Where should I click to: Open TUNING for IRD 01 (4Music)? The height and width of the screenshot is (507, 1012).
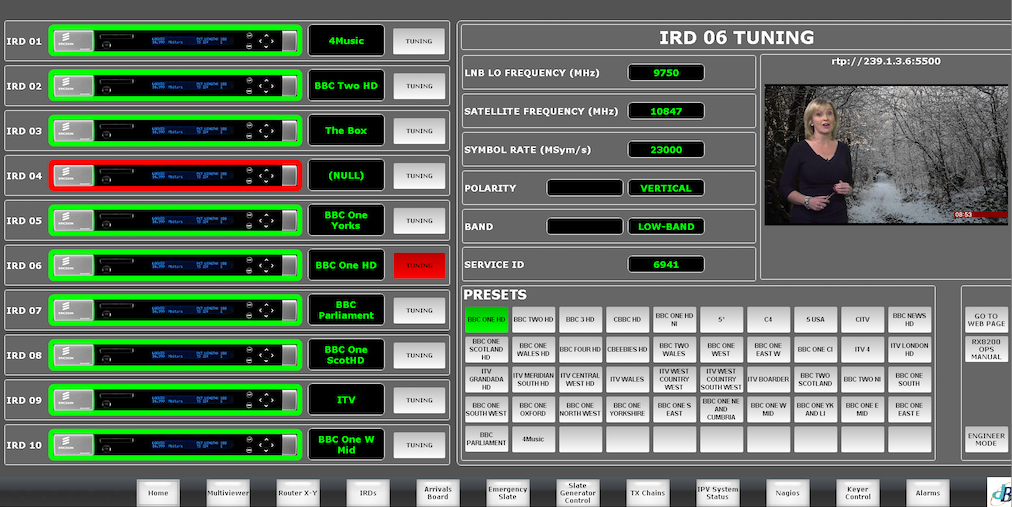[x=419, y=41]
